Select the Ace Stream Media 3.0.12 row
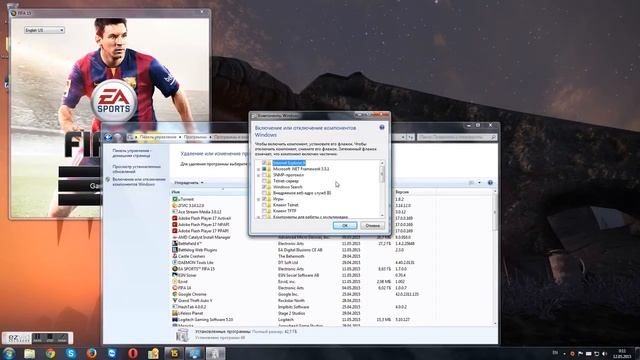Screen dimensions: 640x360 coord(333,212)
